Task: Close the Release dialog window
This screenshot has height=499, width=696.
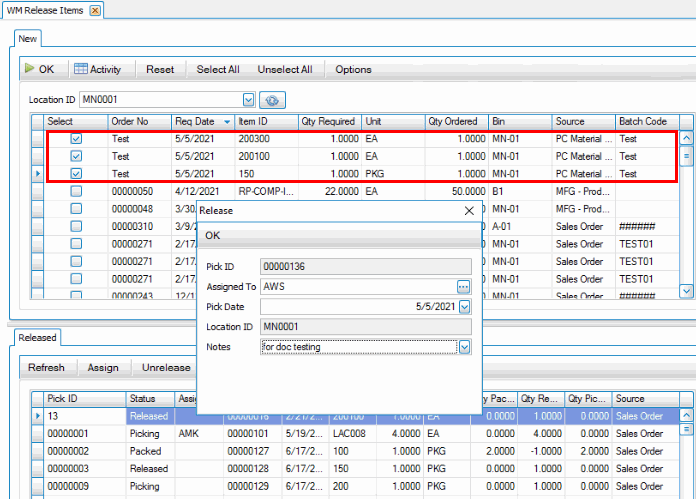Action: tap(469, 211)
